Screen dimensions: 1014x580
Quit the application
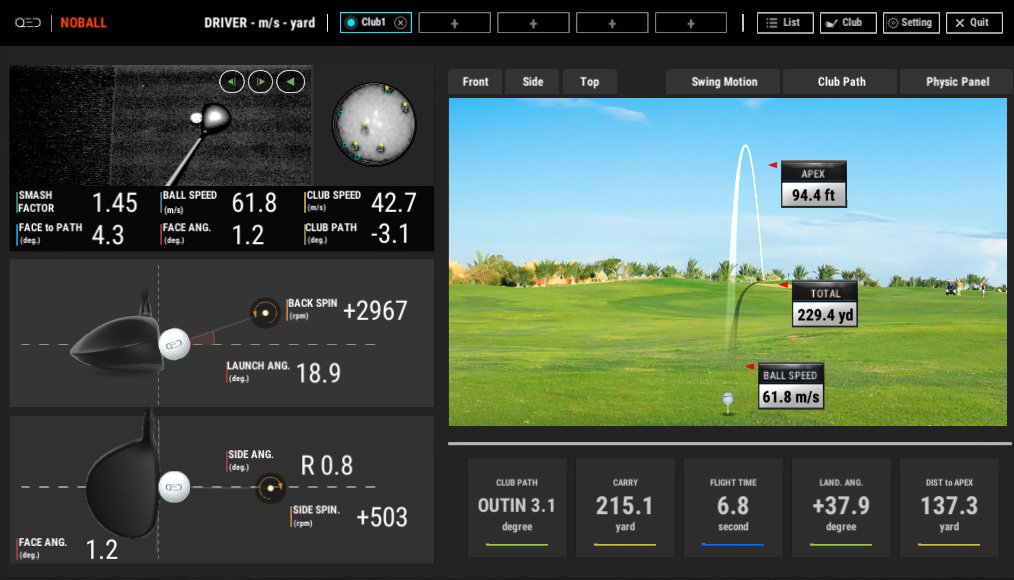pos(974,23)
